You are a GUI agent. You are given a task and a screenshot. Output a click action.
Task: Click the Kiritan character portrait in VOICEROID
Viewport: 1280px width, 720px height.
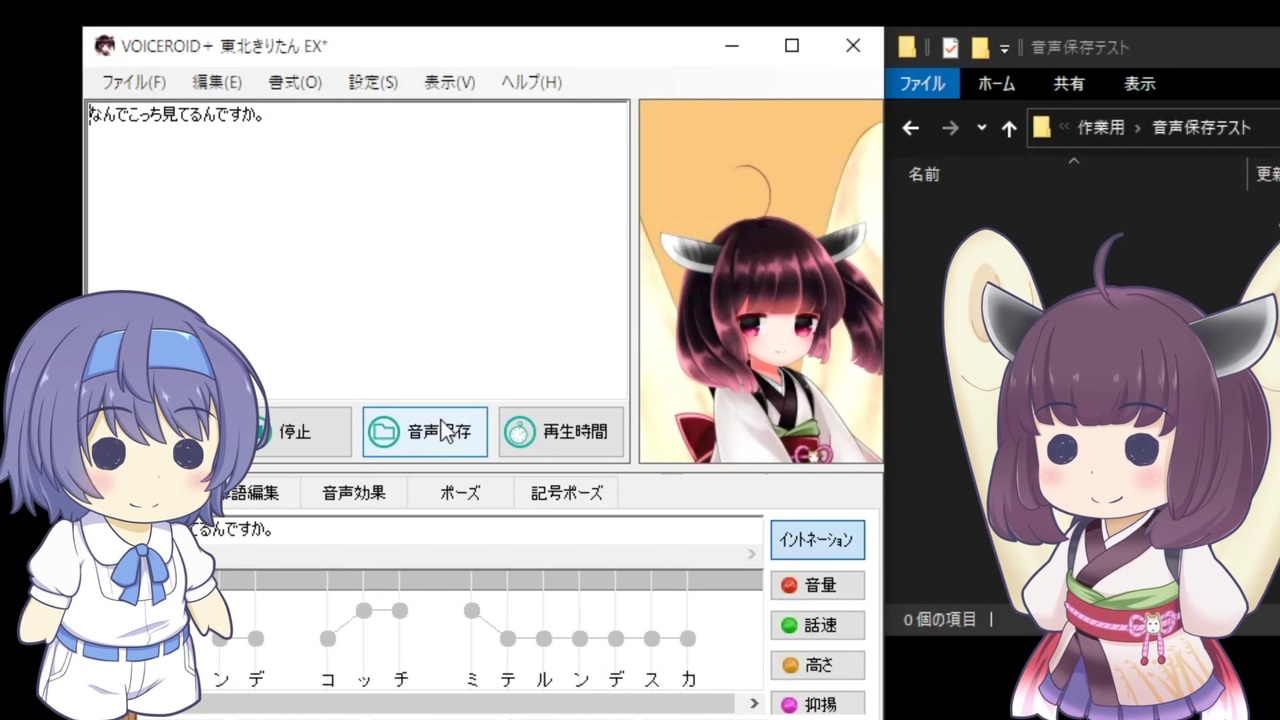pos(760,281)
